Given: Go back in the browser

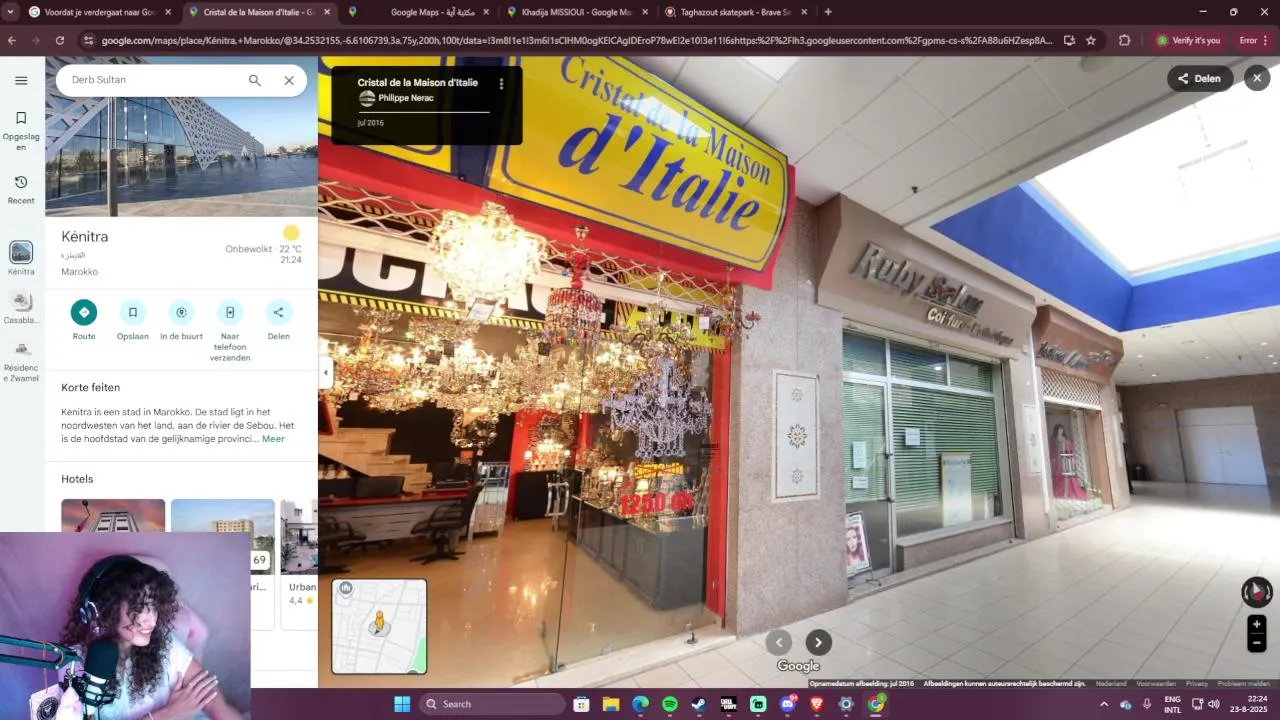Looking at the screenshot, I should click(x=12, y=40).
